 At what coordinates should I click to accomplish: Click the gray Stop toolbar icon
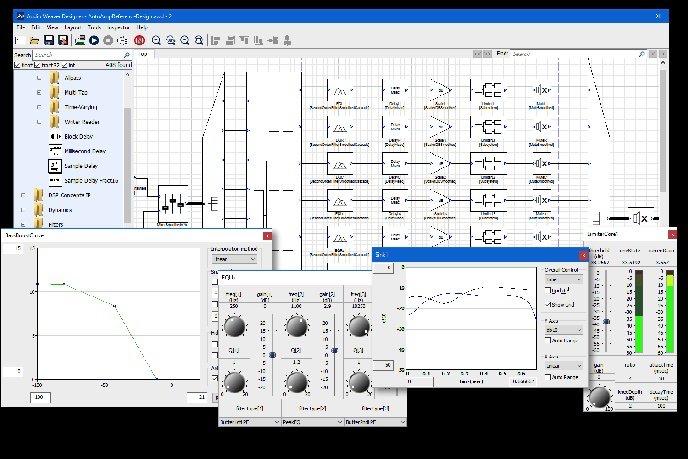point(108,40)
